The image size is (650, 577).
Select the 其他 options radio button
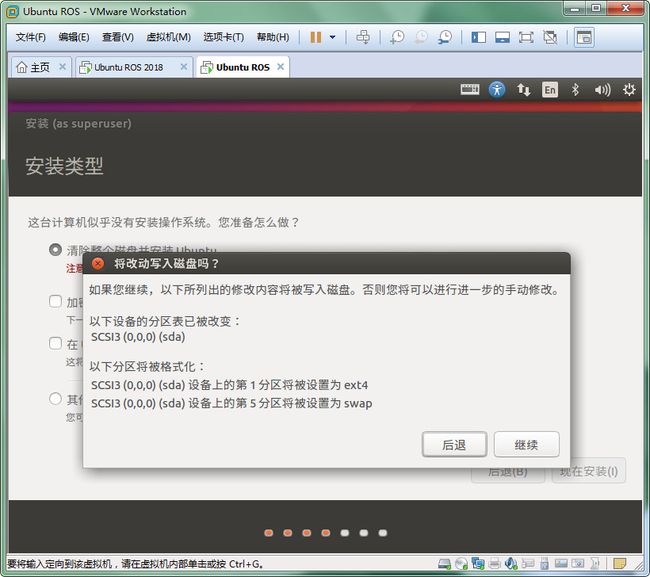click(55, 399)
